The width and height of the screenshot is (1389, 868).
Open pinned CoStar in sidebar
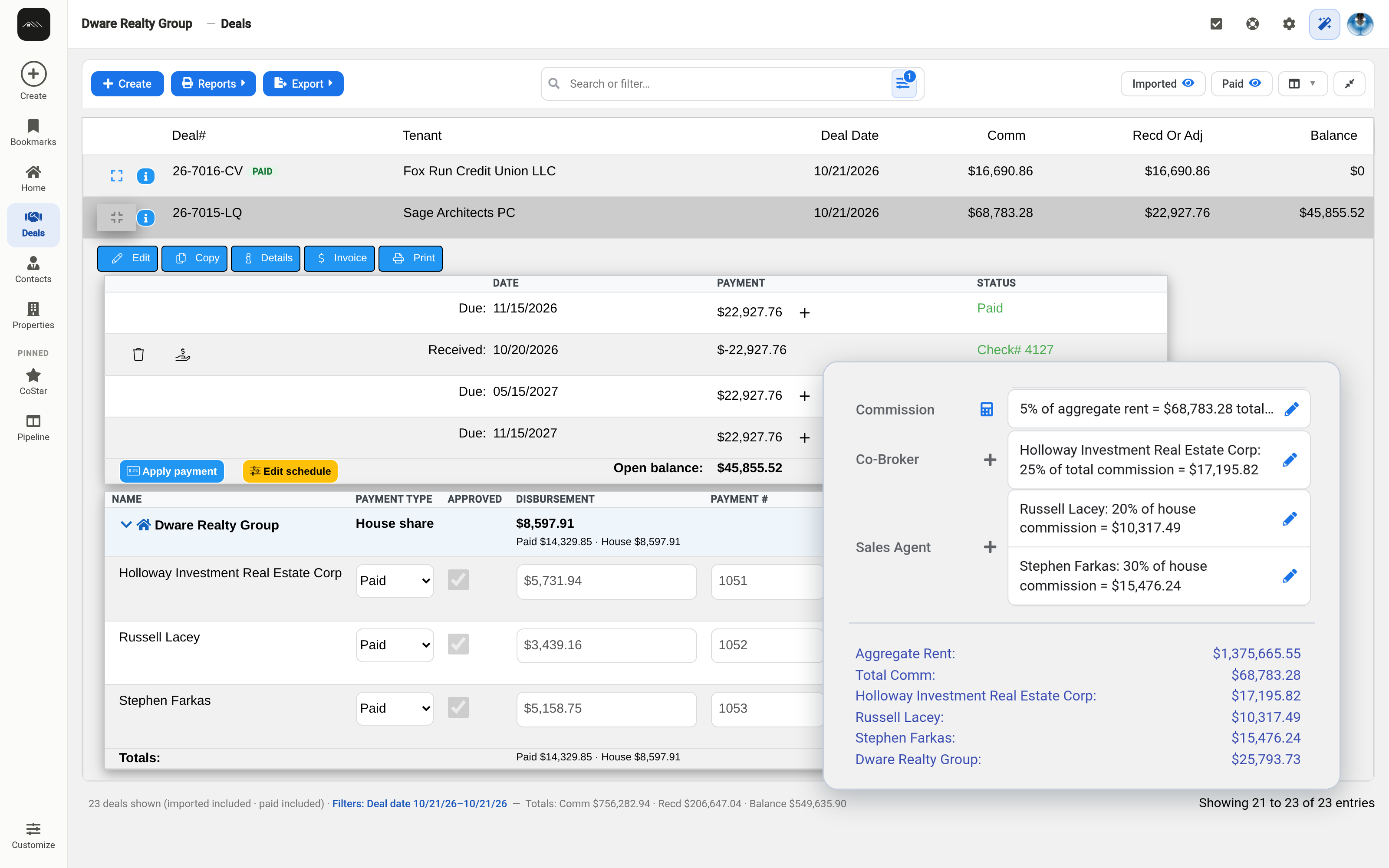coord(33,382)
